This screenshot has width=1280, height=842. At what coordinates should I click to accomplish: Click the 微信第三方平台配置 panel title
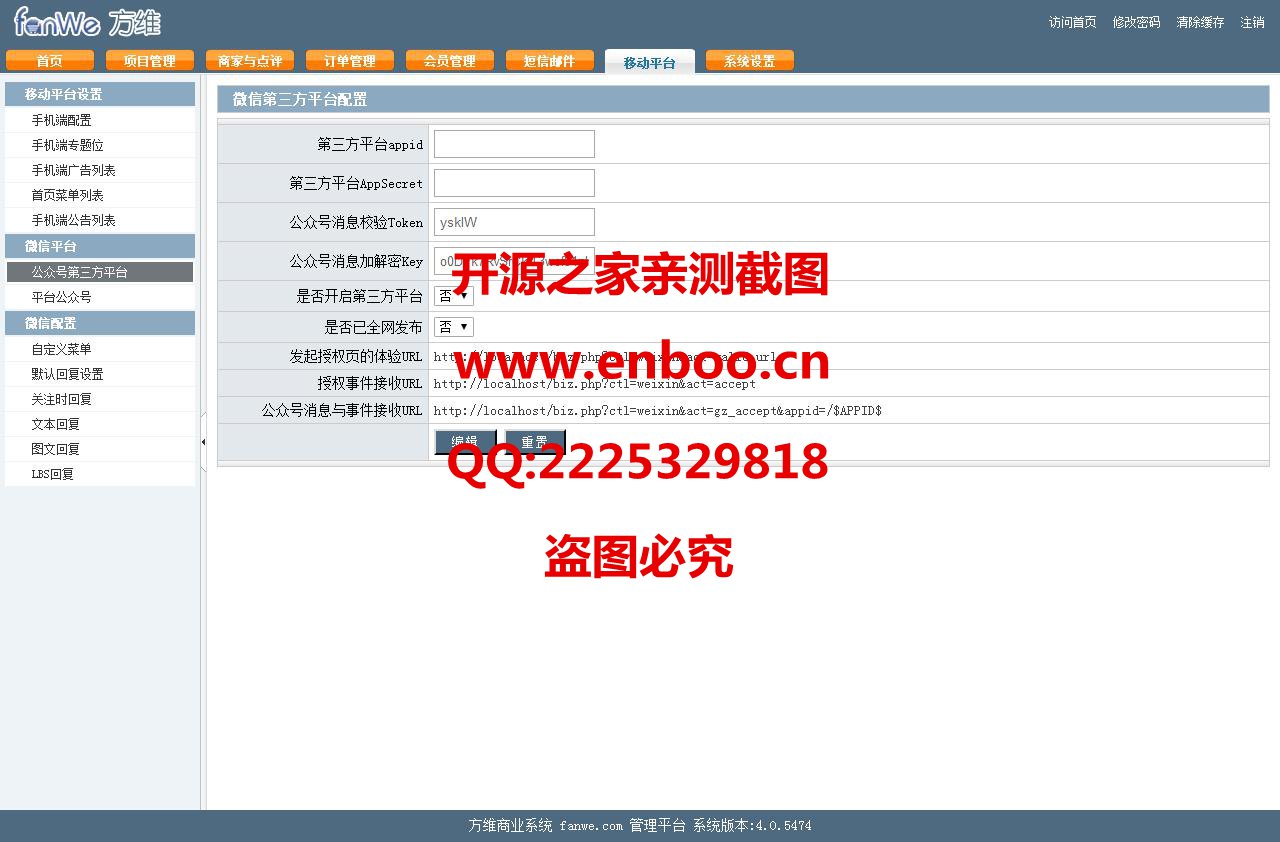pyautogui.click(x=300, y=99)
